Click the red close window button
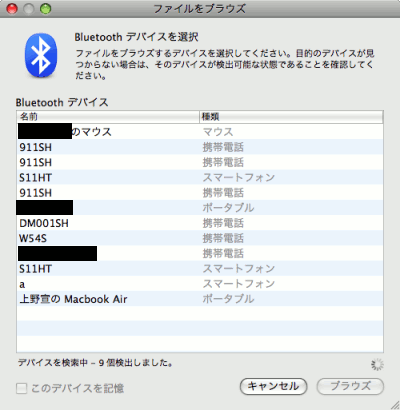This screenshot has width=400, height=410. [12, 9]
